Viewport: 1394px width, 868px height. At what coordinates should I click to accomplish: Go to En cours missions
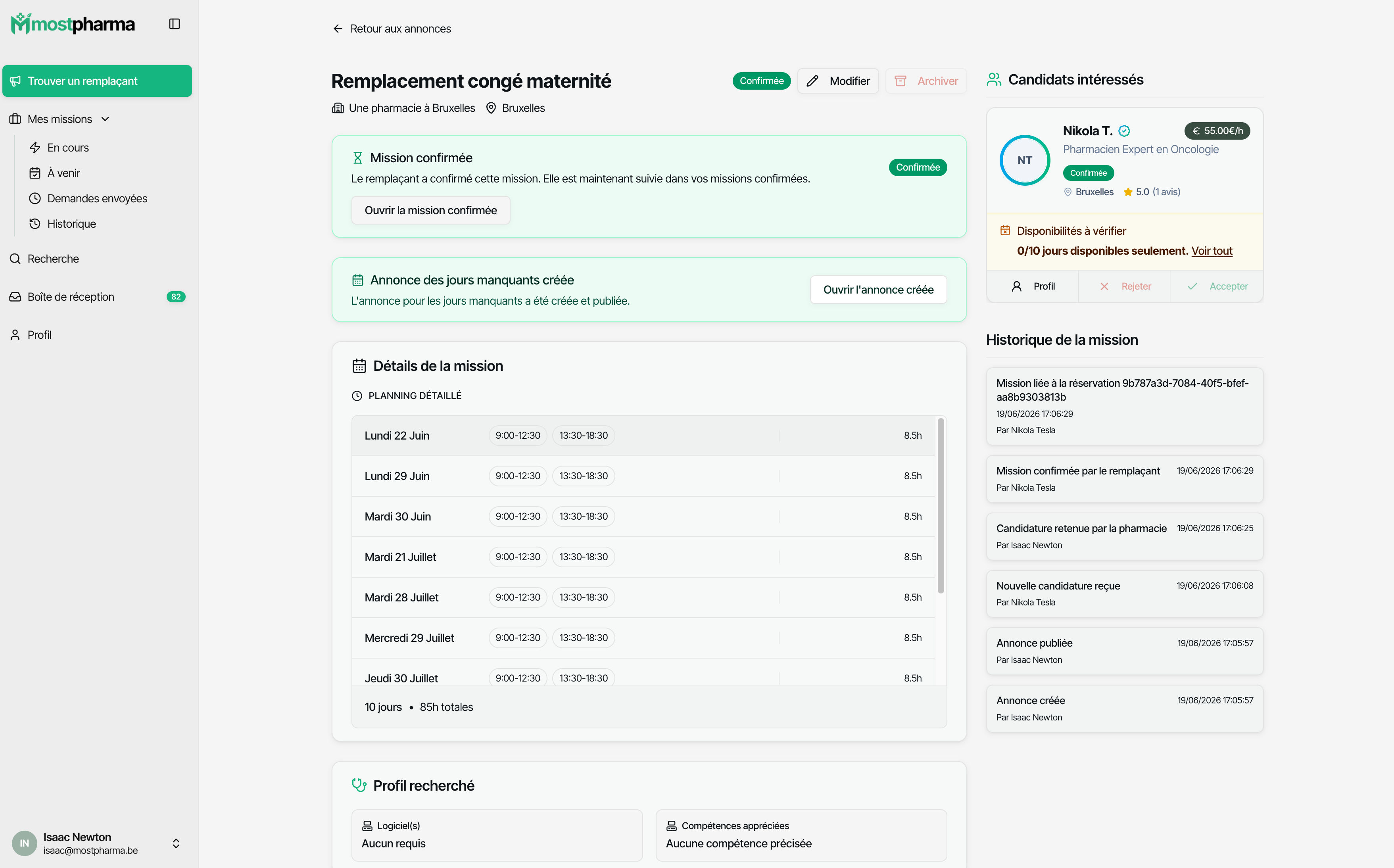point(68,148)
